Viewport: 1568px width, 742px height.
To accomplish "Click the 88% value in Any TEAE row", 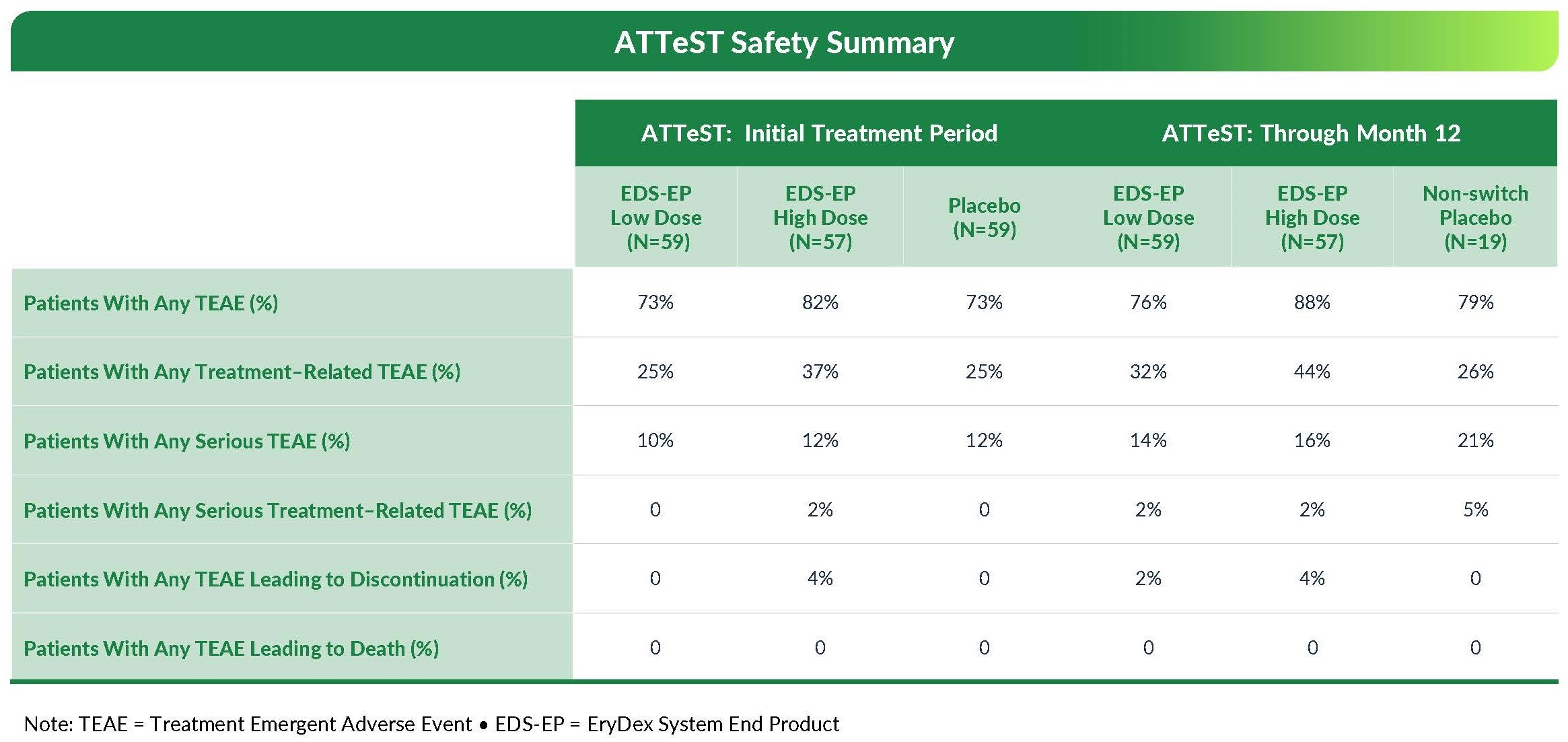I will coord(1312,302).
